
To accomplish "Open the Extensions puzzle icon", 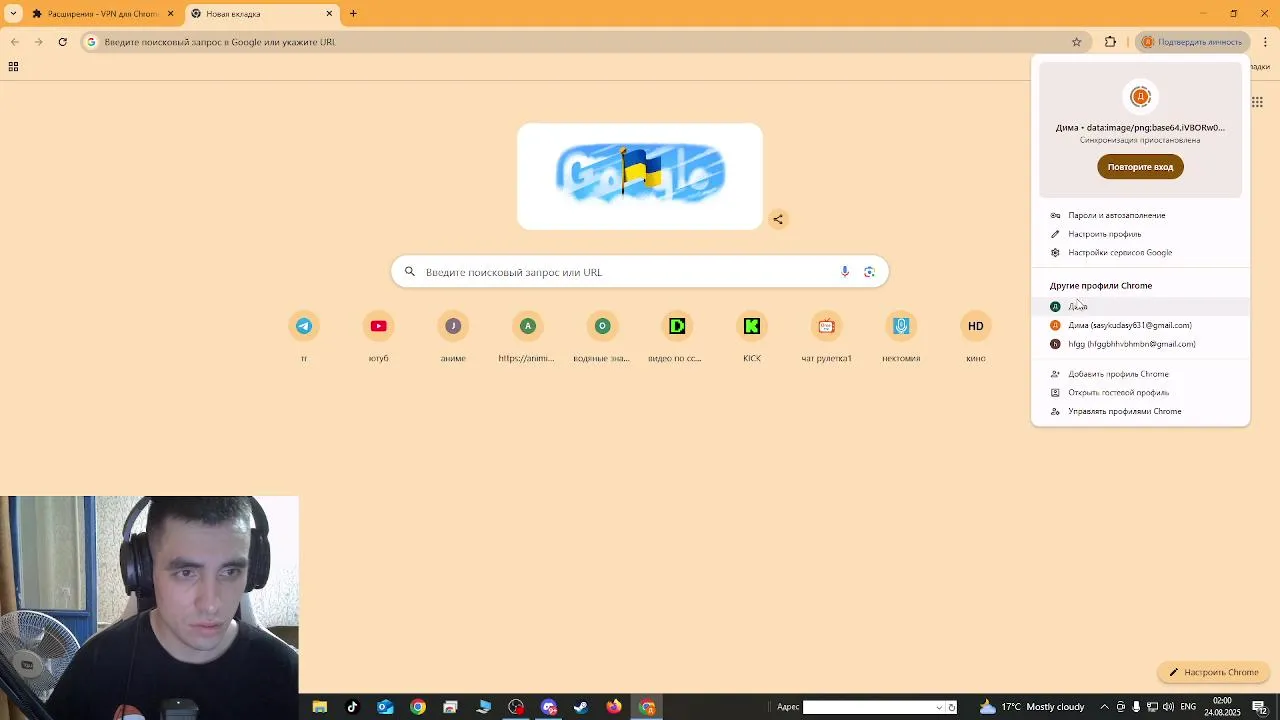I will 1110,42.
